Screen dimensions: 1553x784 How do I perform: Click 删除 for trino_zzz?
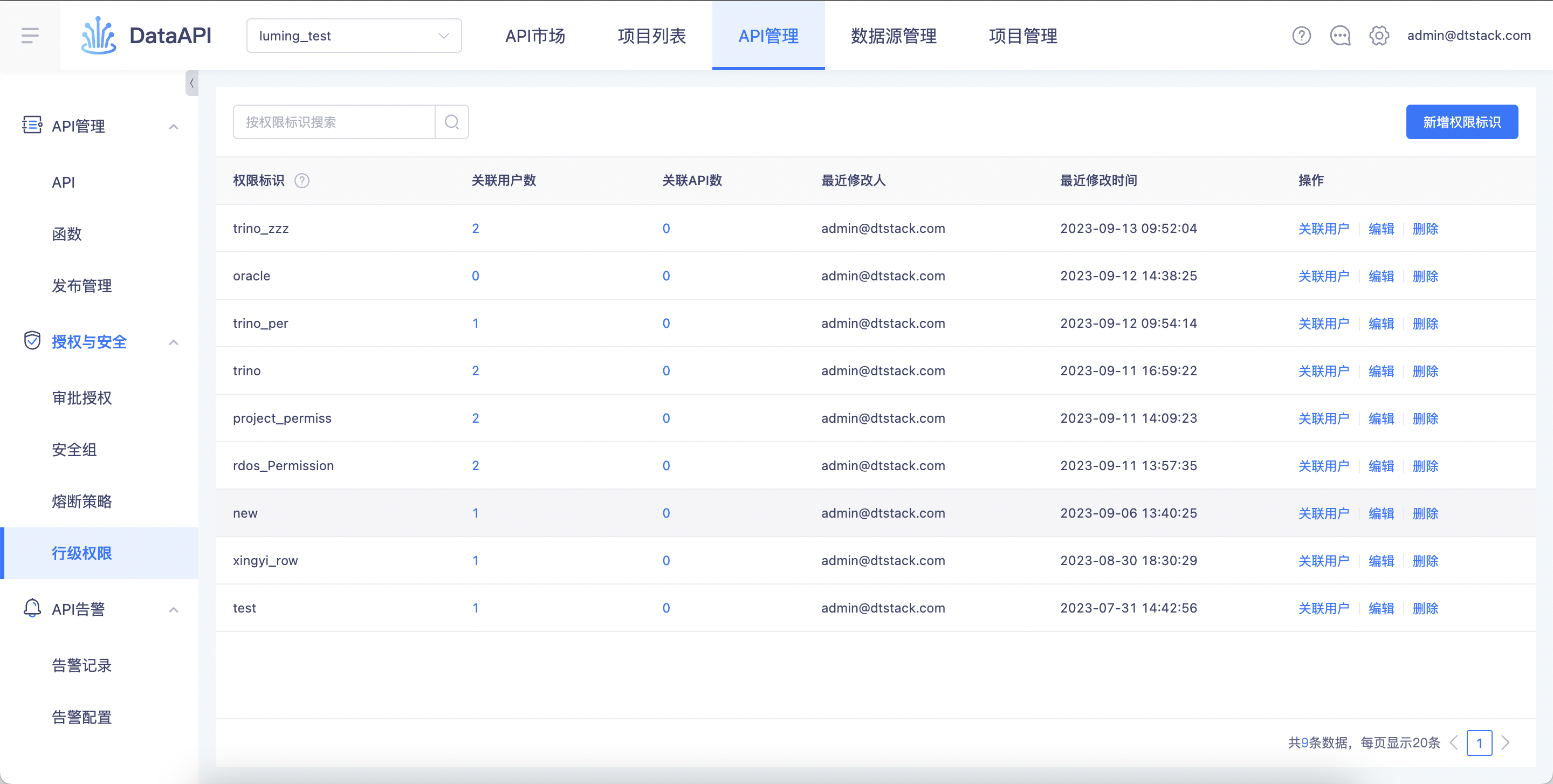(1425, 229)
